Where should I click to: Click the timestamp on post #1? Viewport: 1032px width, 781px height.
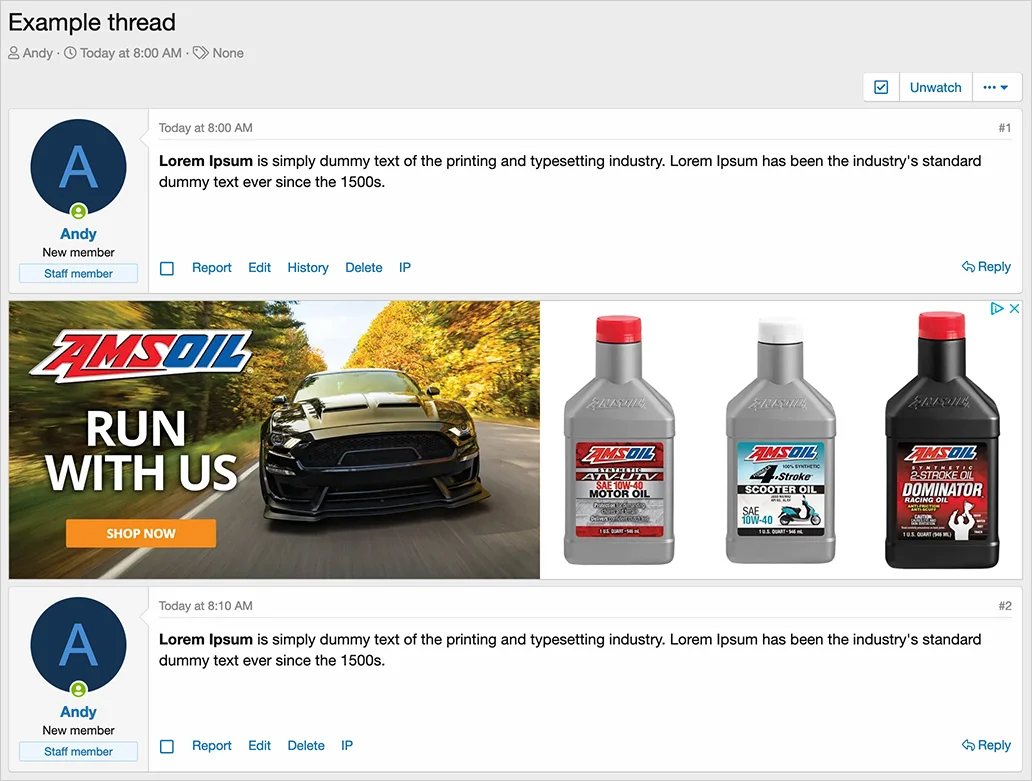click(205, 128)
